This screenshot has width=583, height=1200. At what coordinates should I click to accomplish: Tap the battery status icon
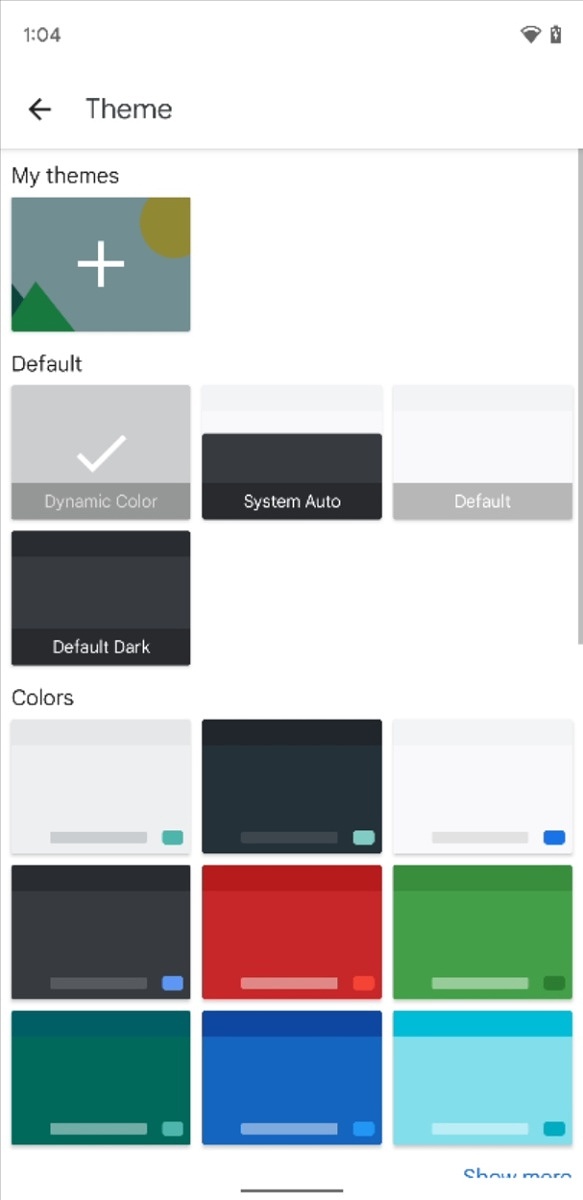tap(557, 35)
